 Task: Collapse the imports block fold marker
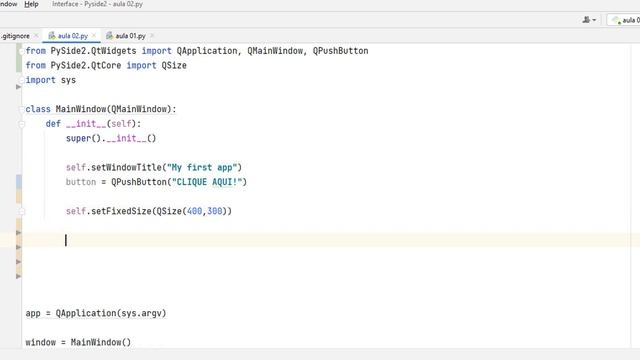(x=22, y=51)
